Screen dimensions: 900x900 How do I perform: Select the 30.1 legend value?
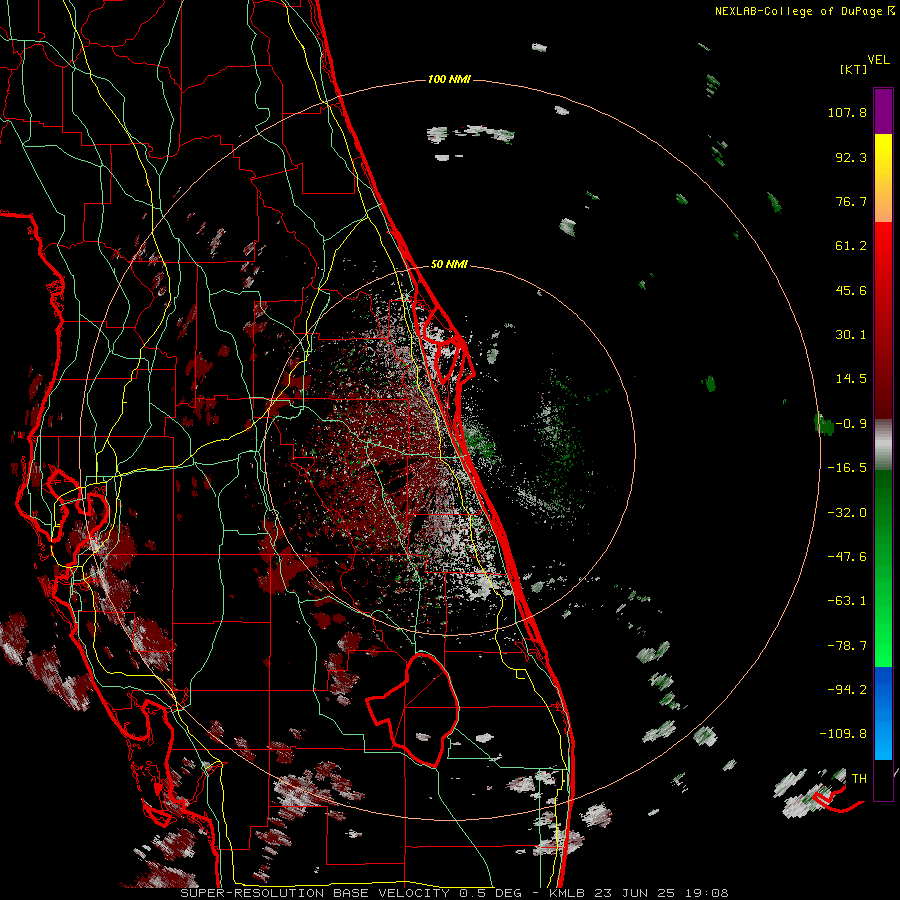(851, 335)
